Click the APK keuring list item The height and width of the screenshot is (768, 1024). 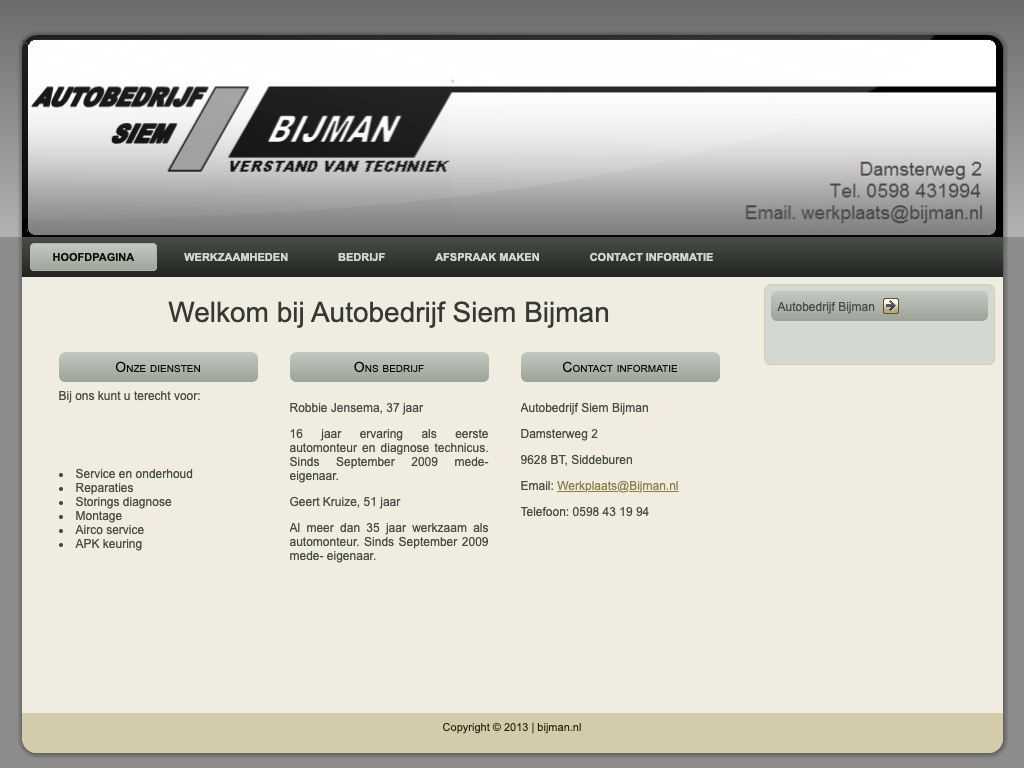[x=109, y=544]
